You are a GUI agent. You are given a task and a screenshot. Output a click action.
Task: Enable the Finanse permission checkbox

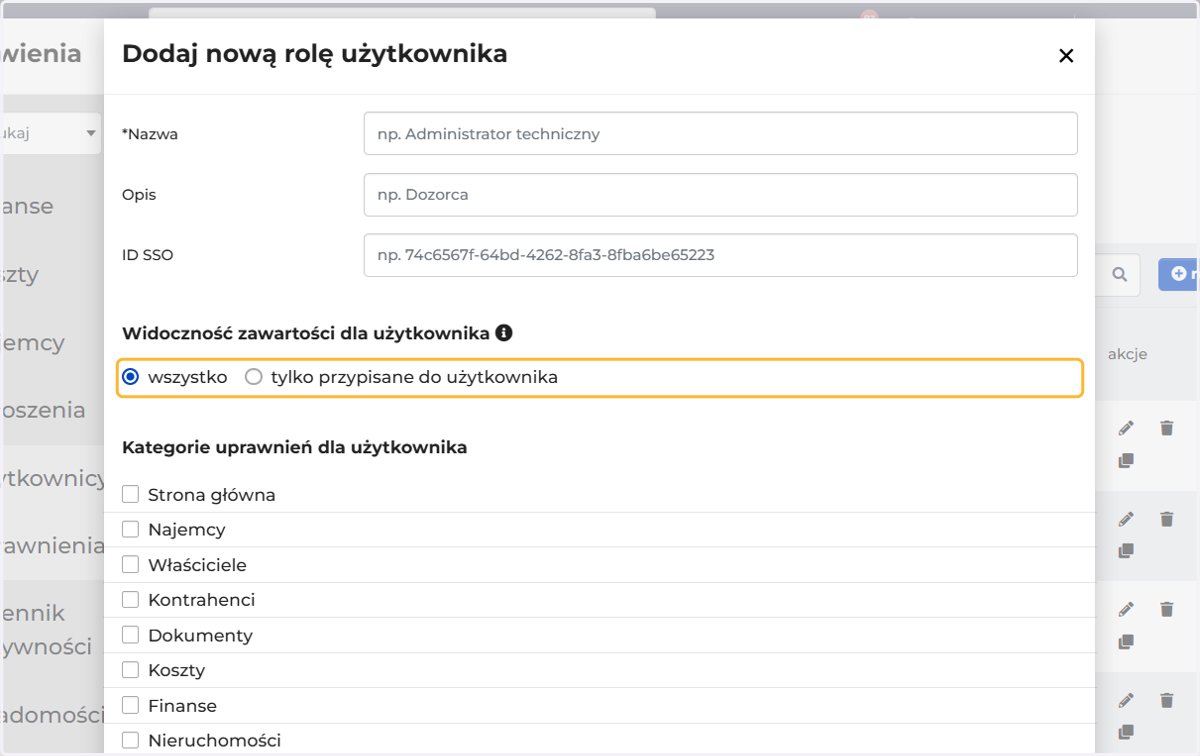(130, 705)
